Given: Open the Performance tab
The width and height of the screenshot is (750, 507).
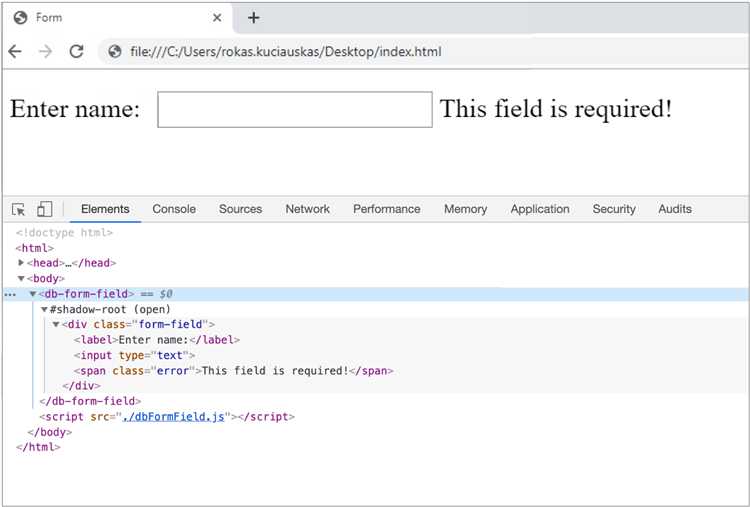Looking at the screenshot, I should 386,209.
